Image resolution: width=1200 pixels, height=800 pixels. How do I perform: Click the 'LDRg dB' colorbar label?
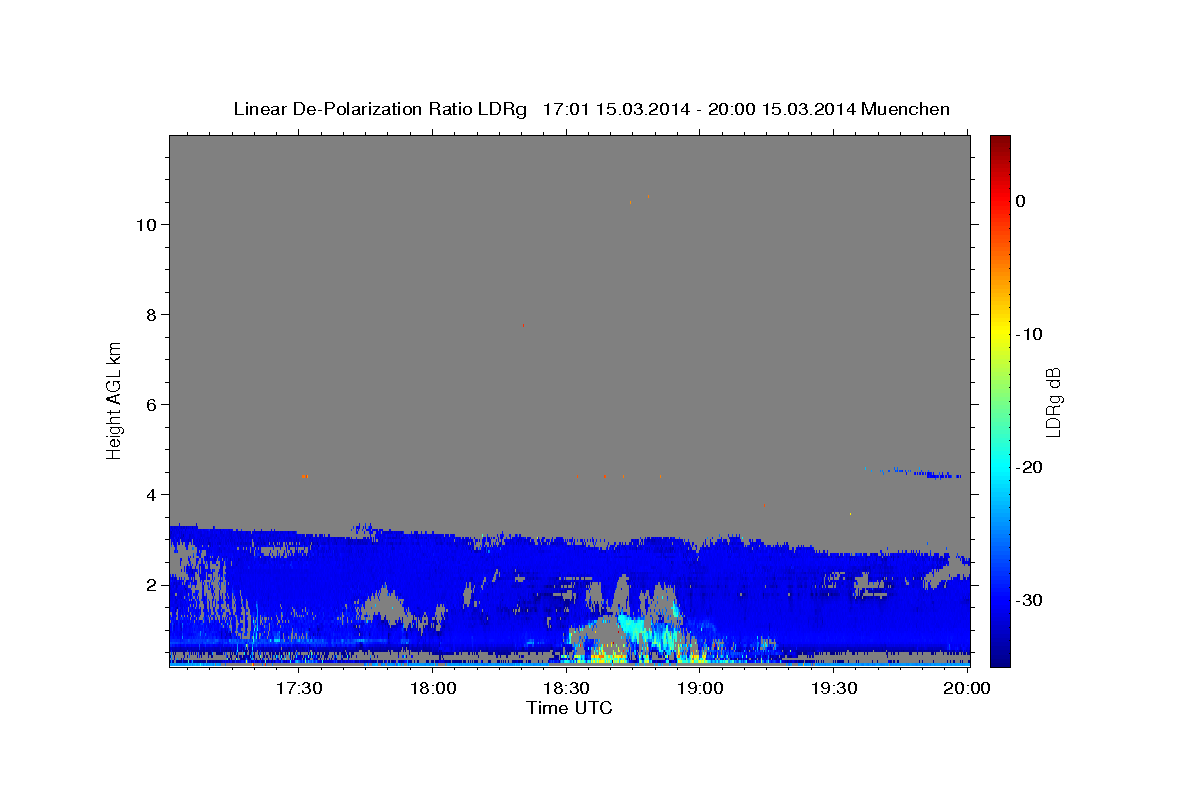(x=1053, y=402)
